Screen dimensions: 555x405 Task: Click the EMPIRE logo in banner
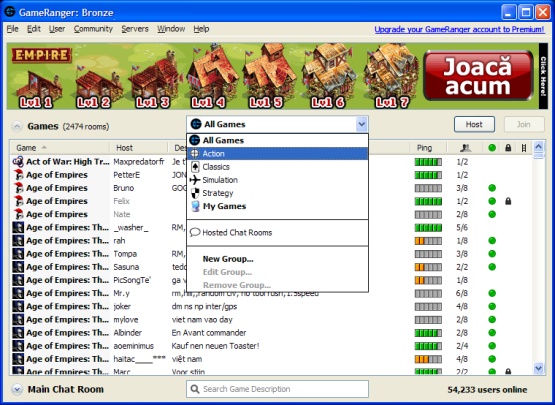pos(41,55)
